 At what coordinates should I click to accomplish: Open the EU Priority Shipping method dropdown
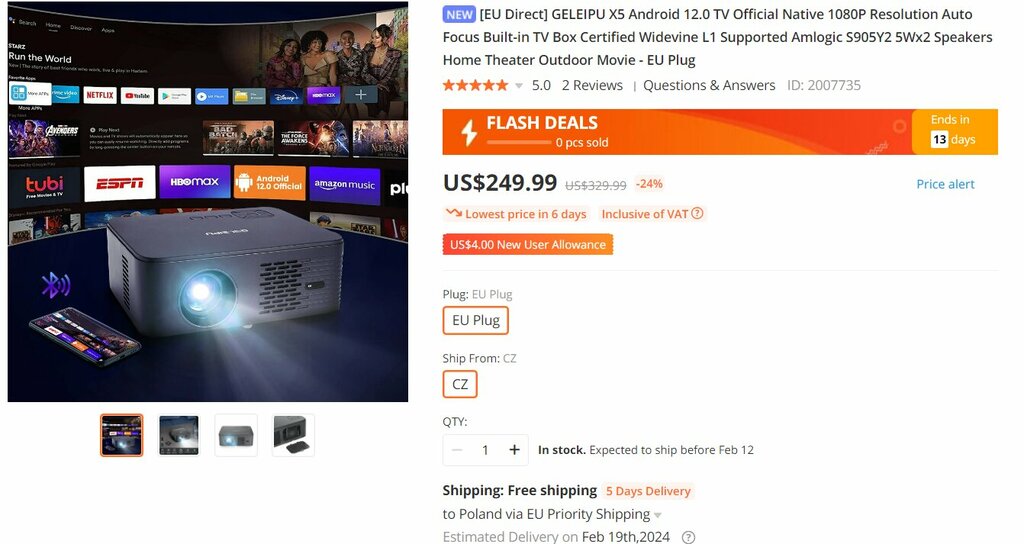tap(658, 515)
